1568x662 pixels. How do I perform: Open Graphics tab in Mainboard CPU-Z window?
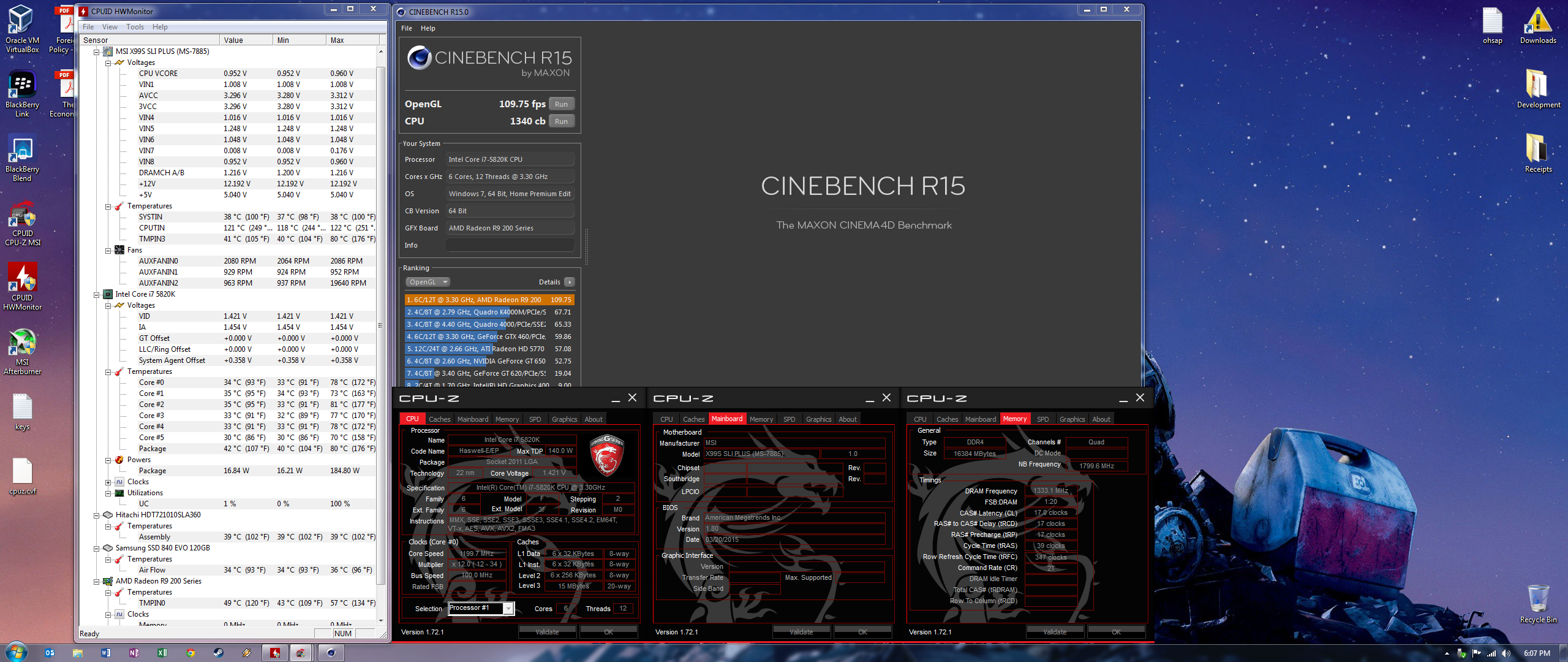[818, 419]
